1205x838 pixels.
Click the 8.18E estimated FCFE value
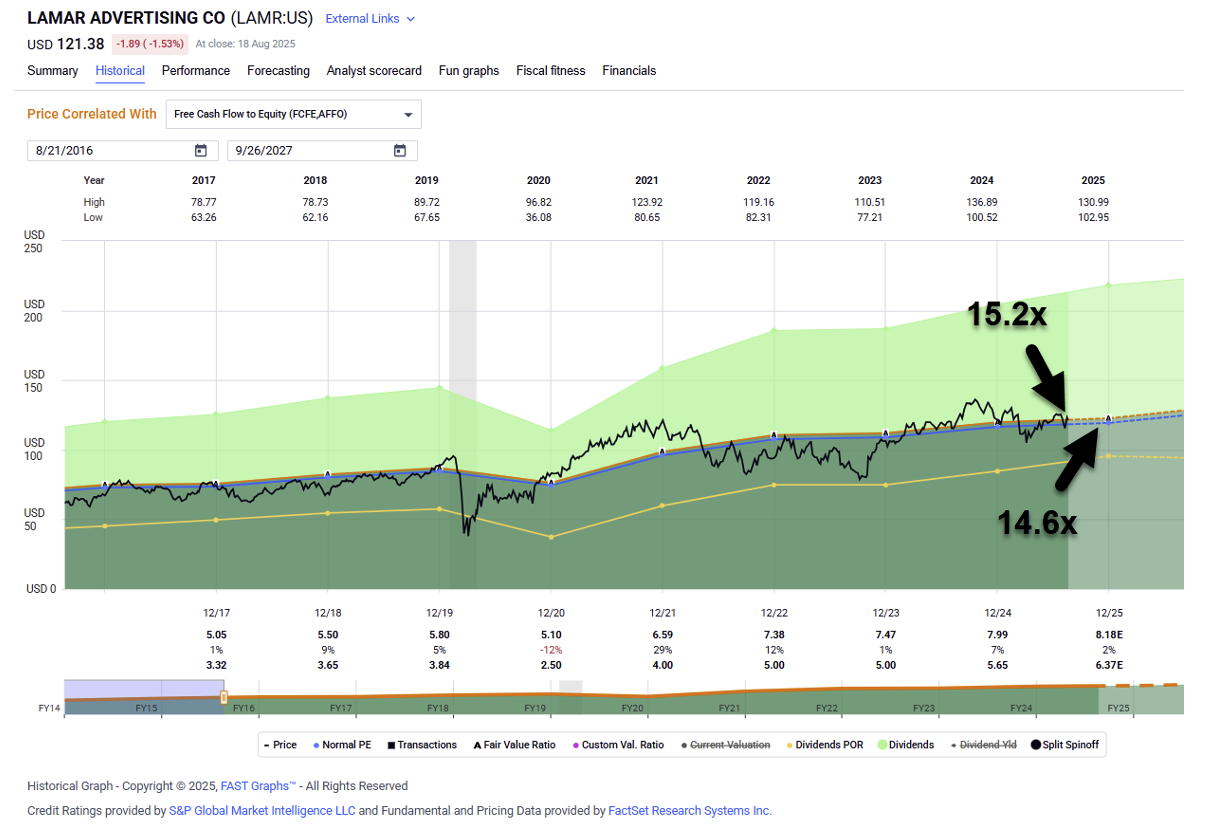[x=1108, y=634]
